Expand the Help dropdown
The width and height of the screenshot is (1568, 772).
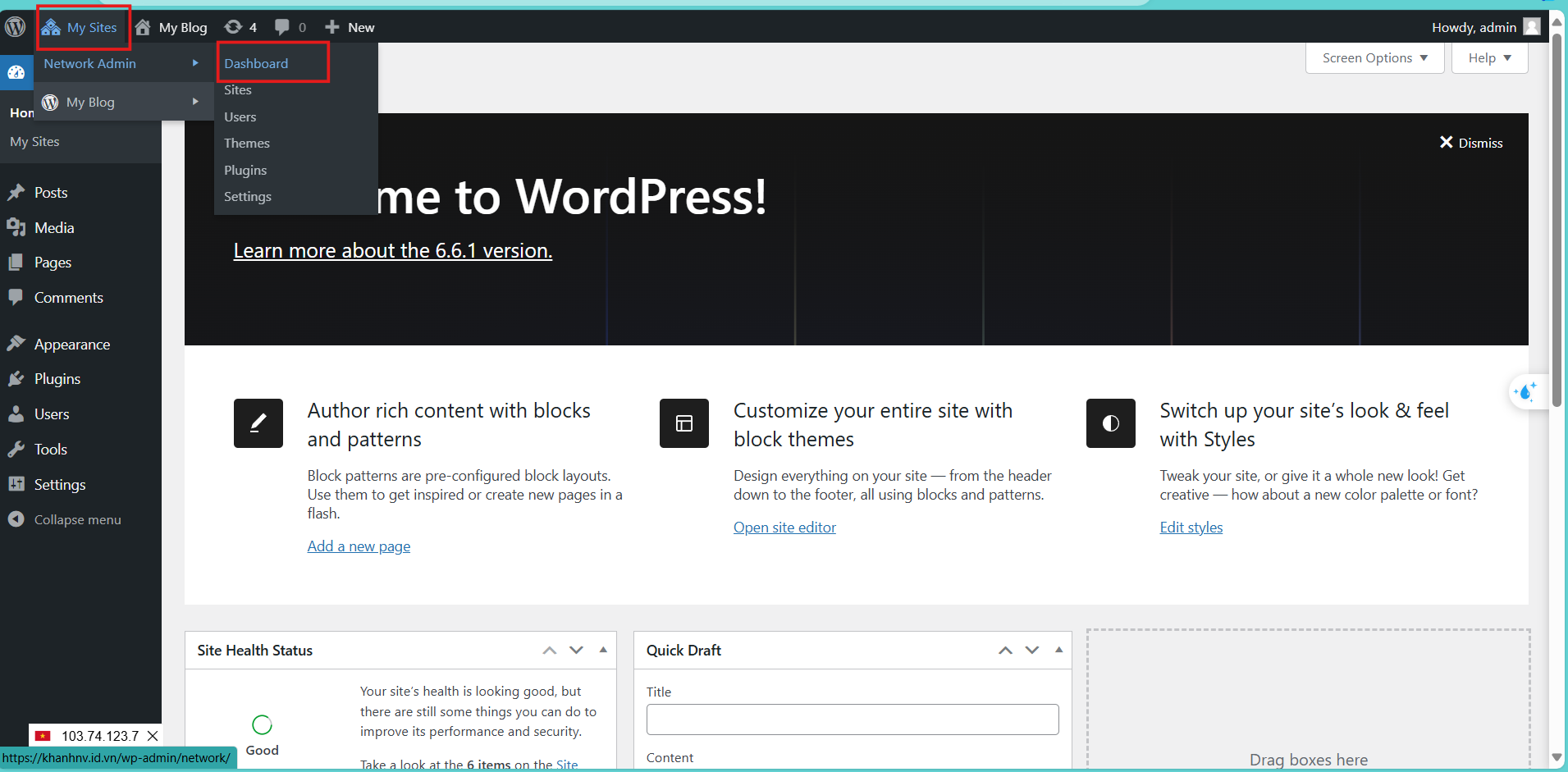pyautogui.click(x=1489, y=57)
